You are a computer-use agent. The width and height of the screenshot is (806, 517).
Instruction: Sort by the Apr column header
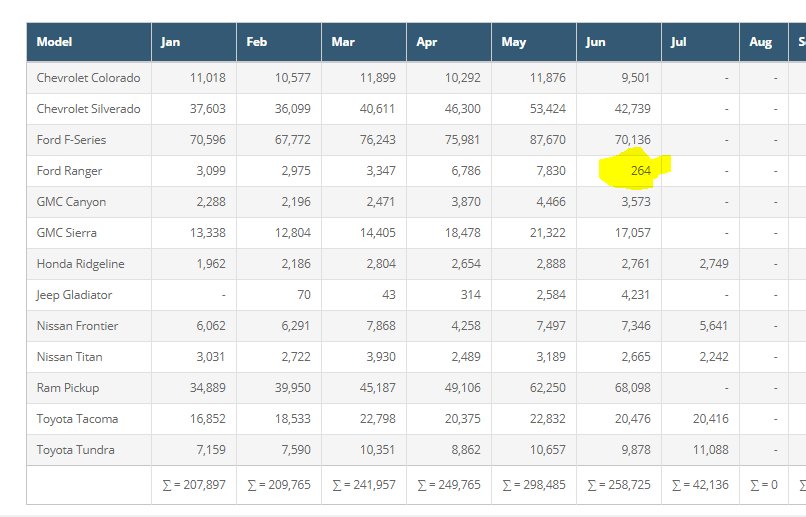(x=449, y=42)
